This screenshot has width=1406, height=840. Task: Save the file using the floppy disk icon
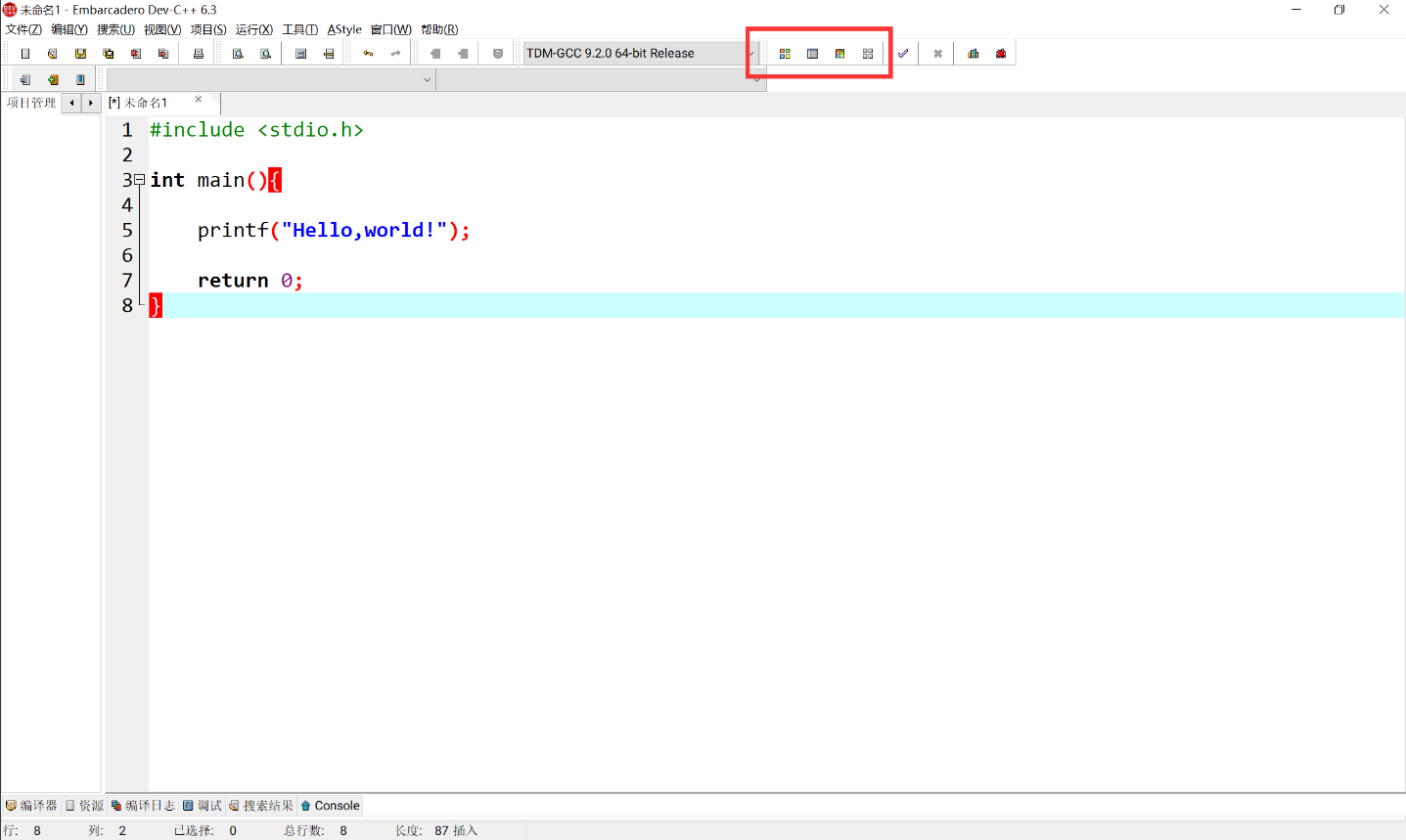click(x=80, y=54)
